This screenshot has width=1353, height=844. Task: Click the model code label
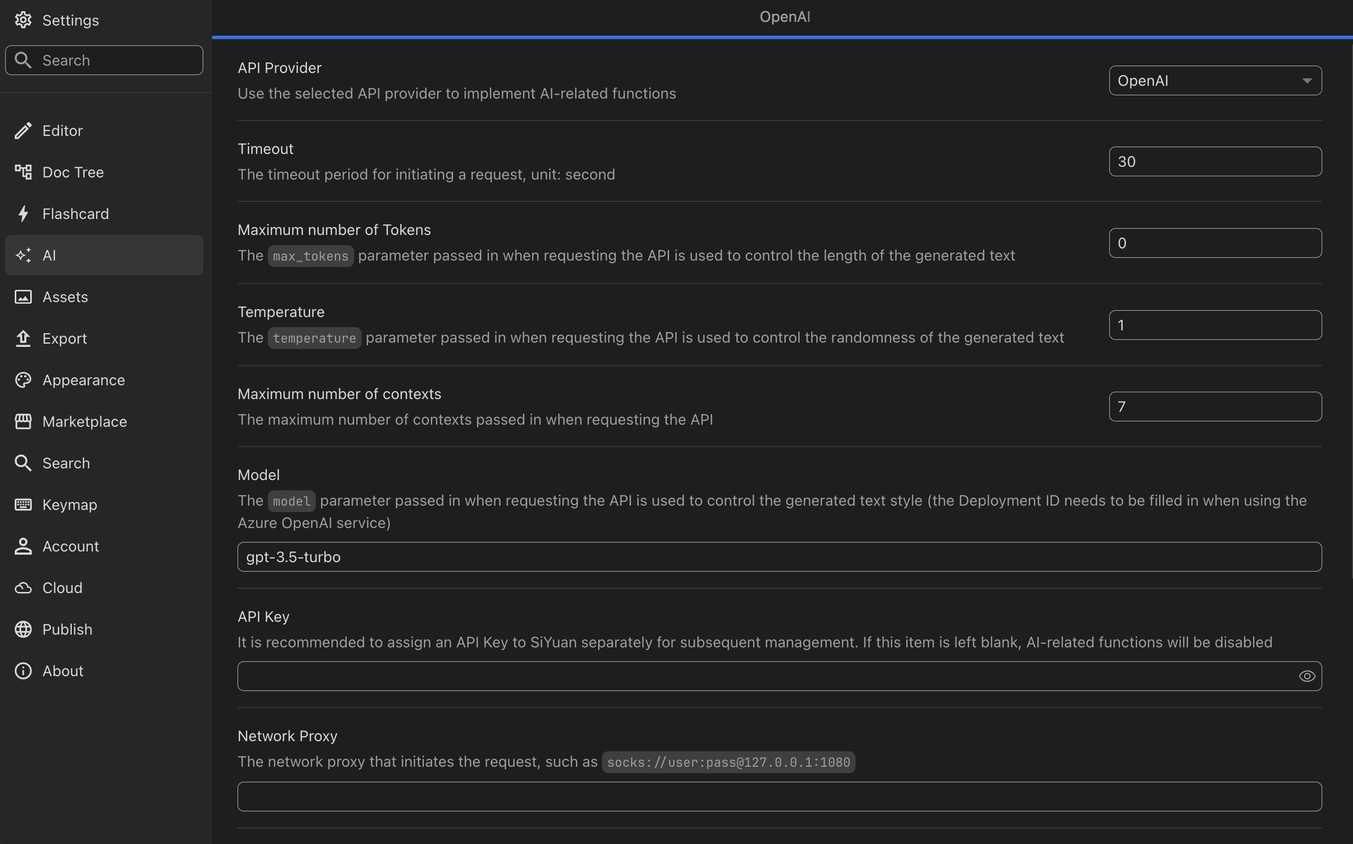pyautogui.click(x=292, y=501)
